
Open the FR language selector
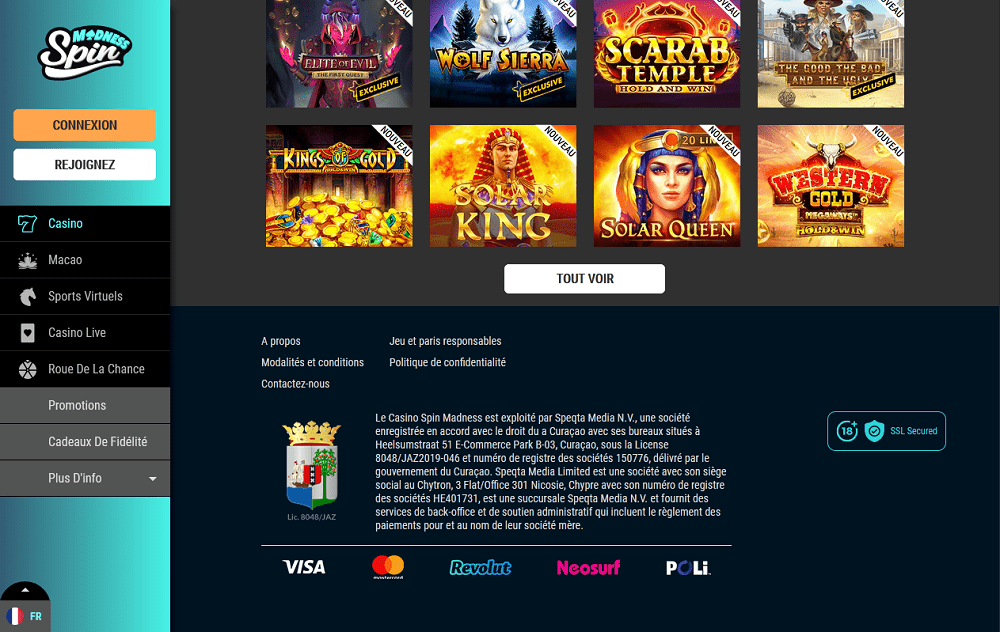[24, 616]
